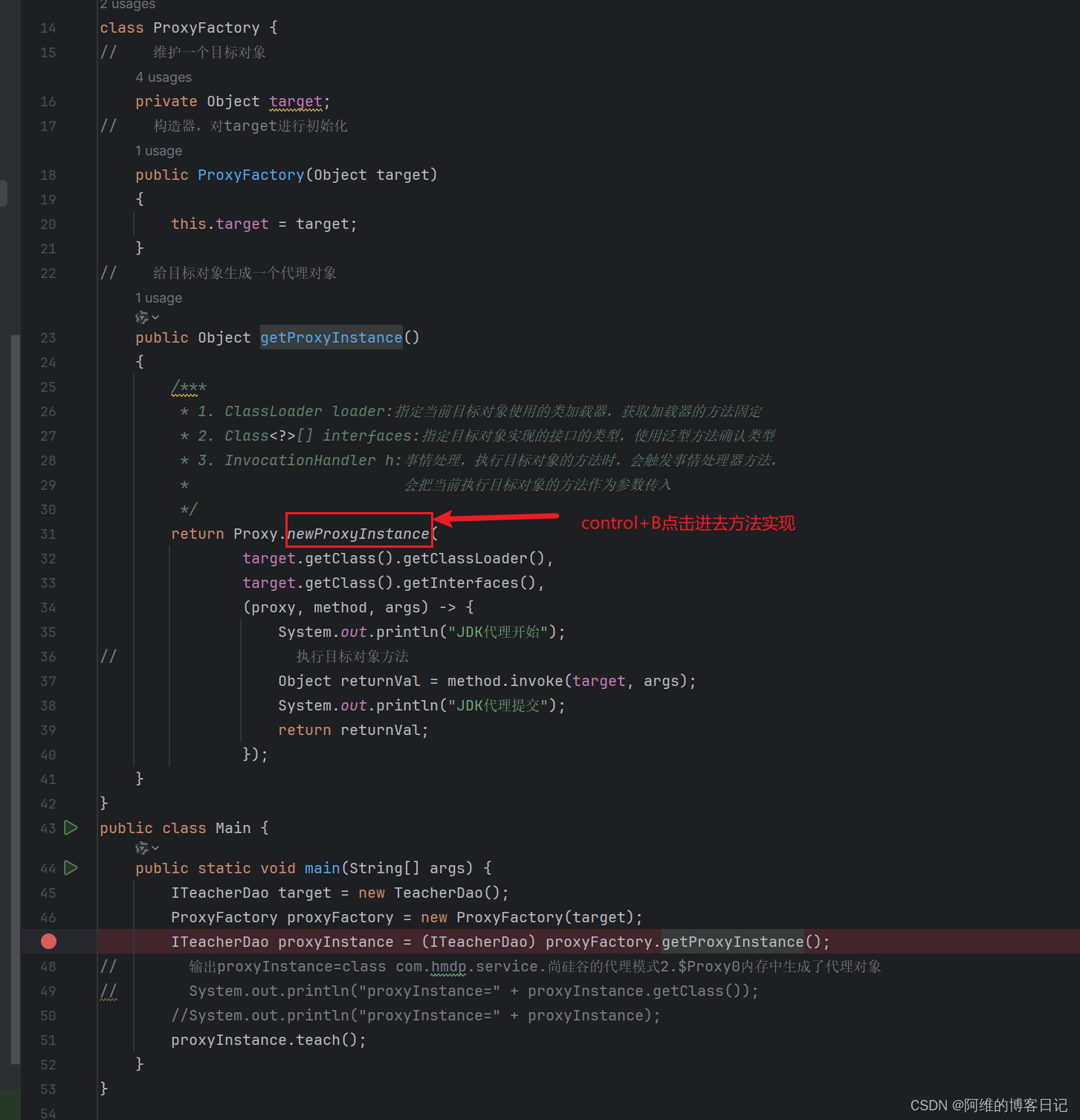This screenshot has width=1080, height=1120.
Task: Click "returnVal" variable on line 37
Action: pyautogui.click(x=381, y=681)
